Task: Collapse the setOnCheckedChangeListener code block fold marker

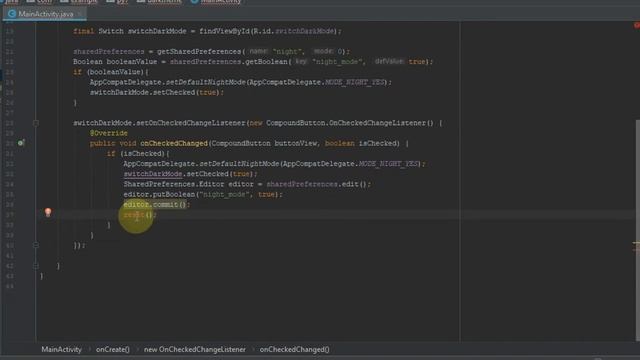Action: (36, 123)
